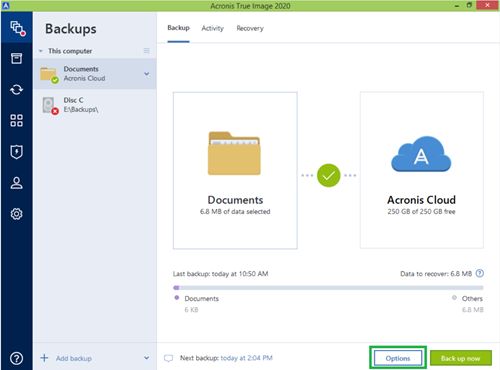The height and width of the screenshot is (370, 500).
Task: Open the Sync sidebar icon
Action: 16,89
